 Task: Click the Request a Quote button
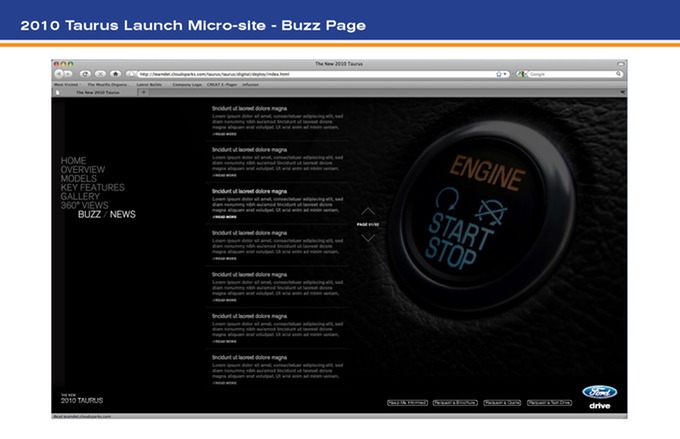point(502,403)
